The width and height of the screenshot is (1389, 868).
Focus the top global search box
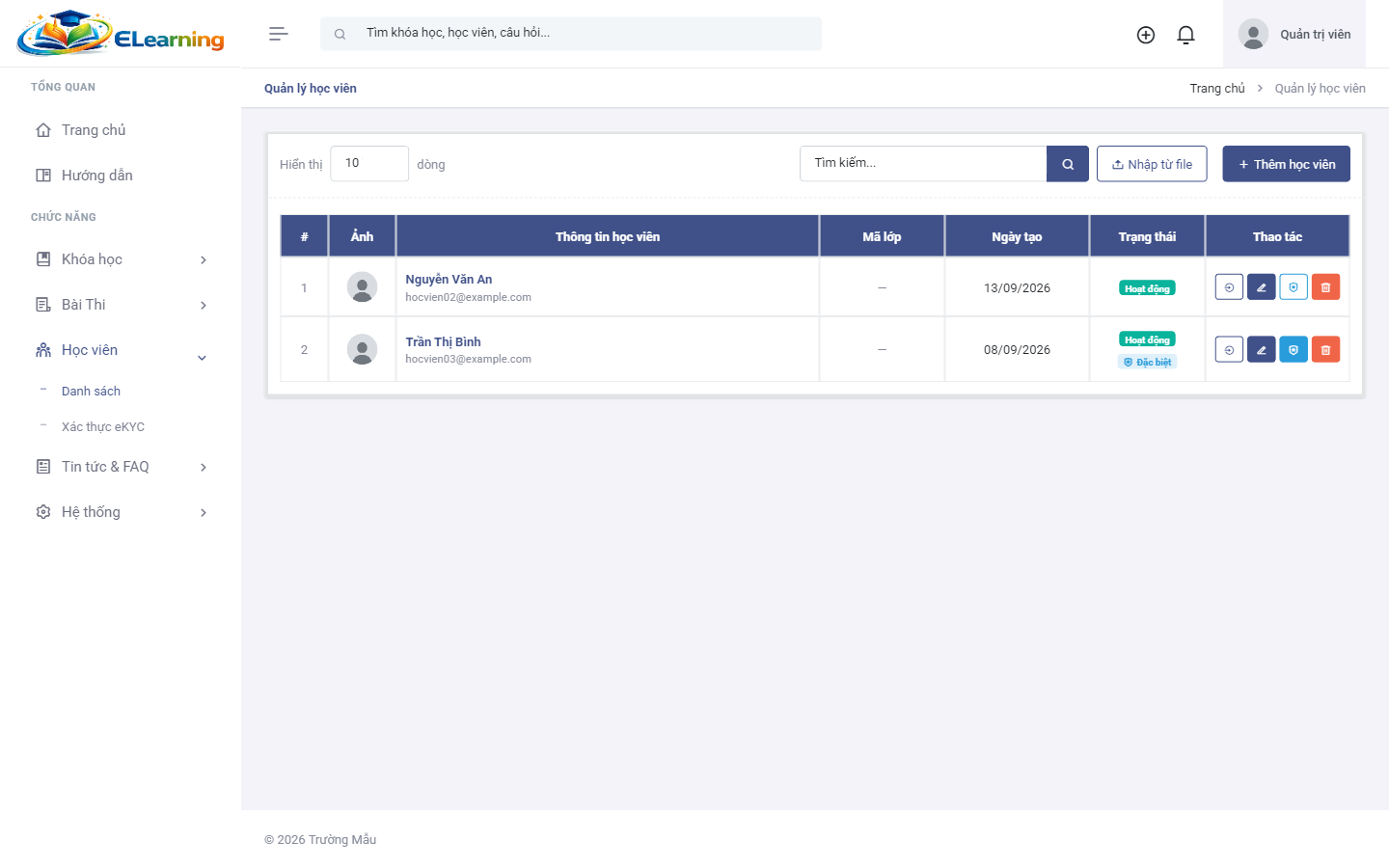[571, 34]
